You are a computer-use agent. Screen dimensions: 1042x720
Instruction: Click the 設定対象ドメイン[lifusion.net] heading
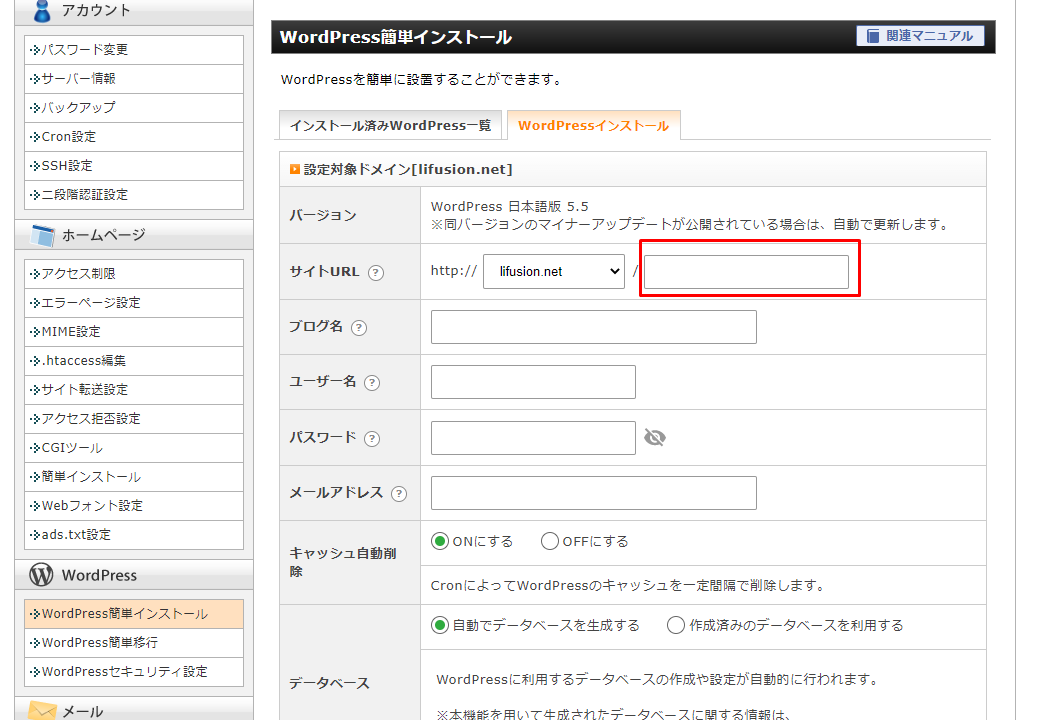tap(408, 170)
